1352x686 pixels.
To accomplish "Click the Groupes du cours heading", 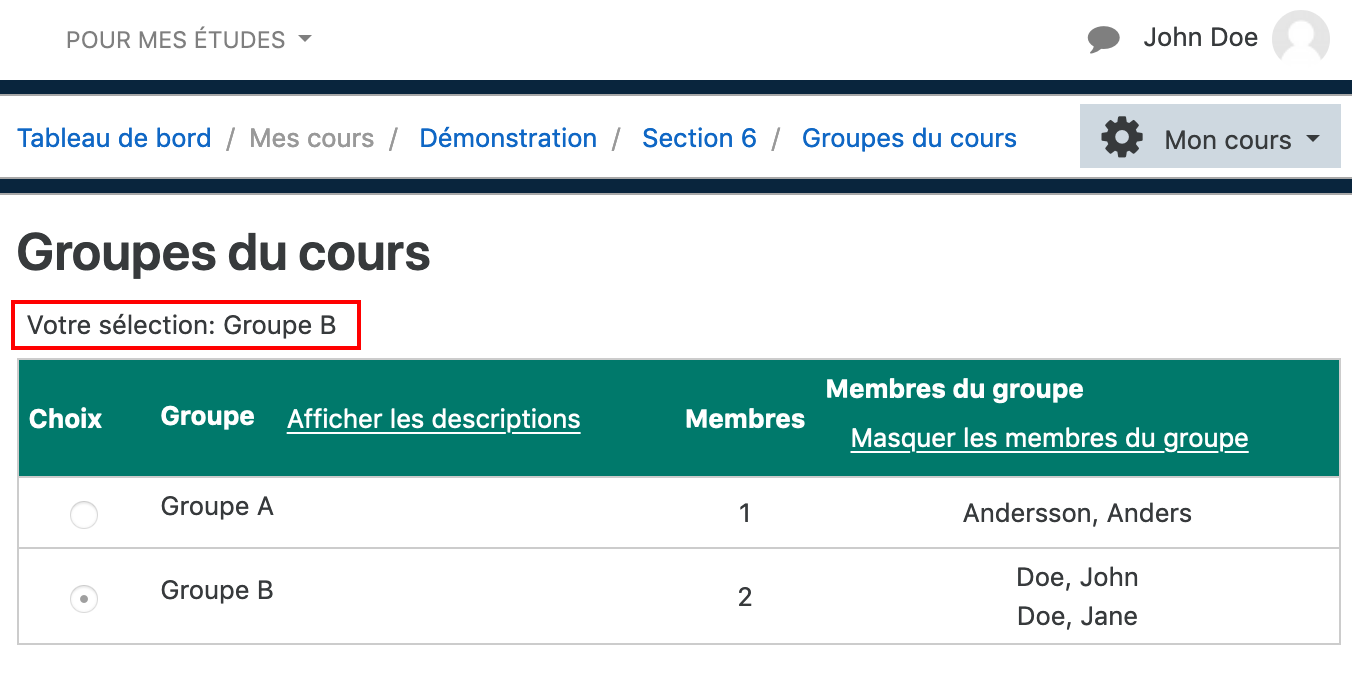I will coord(224,253).
